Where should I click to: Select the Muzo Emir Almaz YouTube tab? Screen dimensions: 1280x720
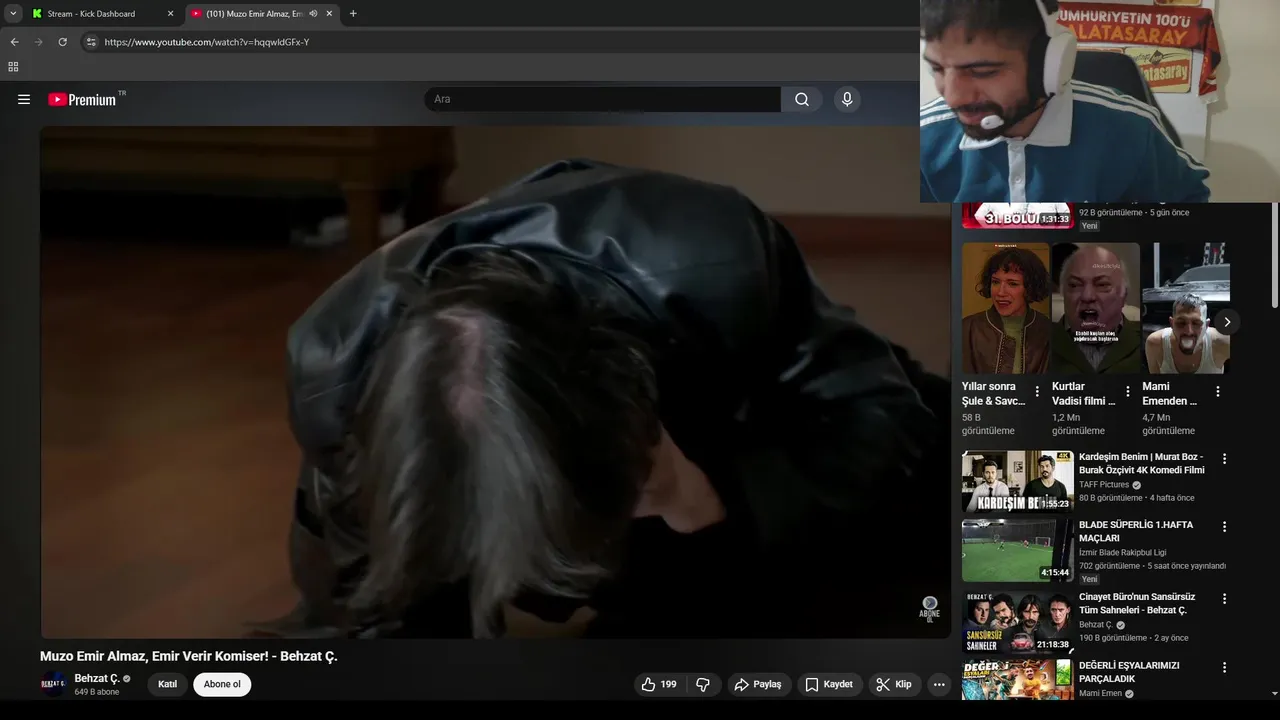pos(254,14)
